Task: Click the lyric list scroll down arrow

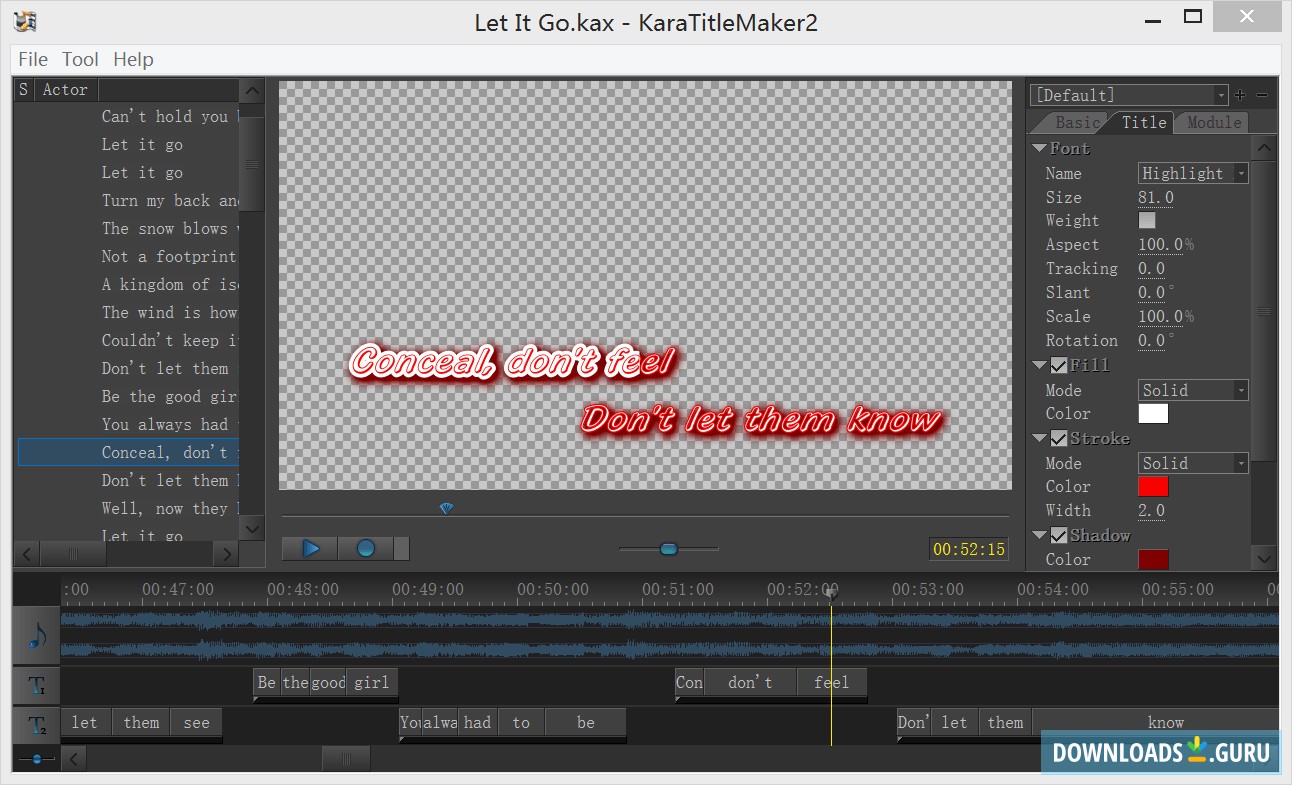Action: pos(252,529)
